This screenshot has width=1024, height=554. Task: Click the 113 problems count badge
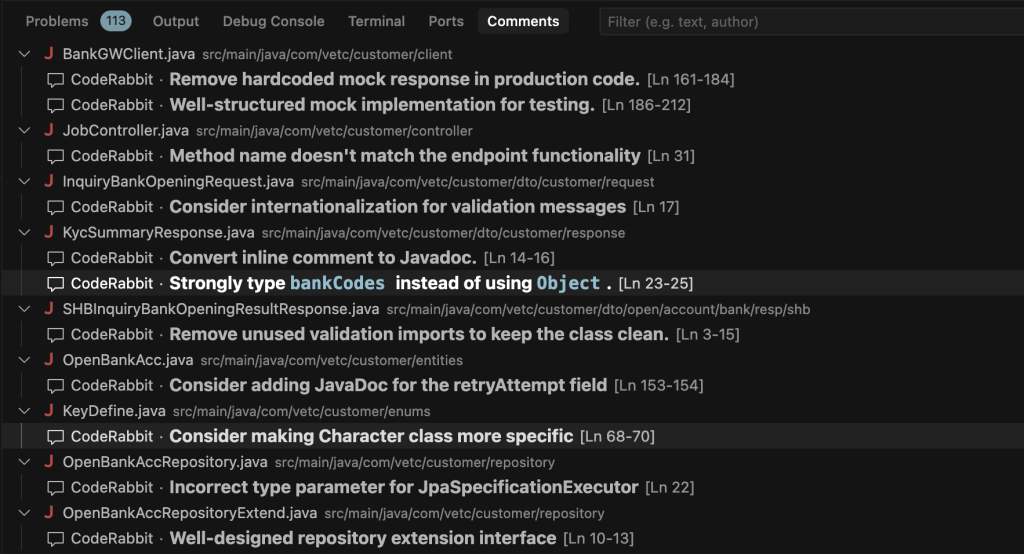click(x=116, y=21)
